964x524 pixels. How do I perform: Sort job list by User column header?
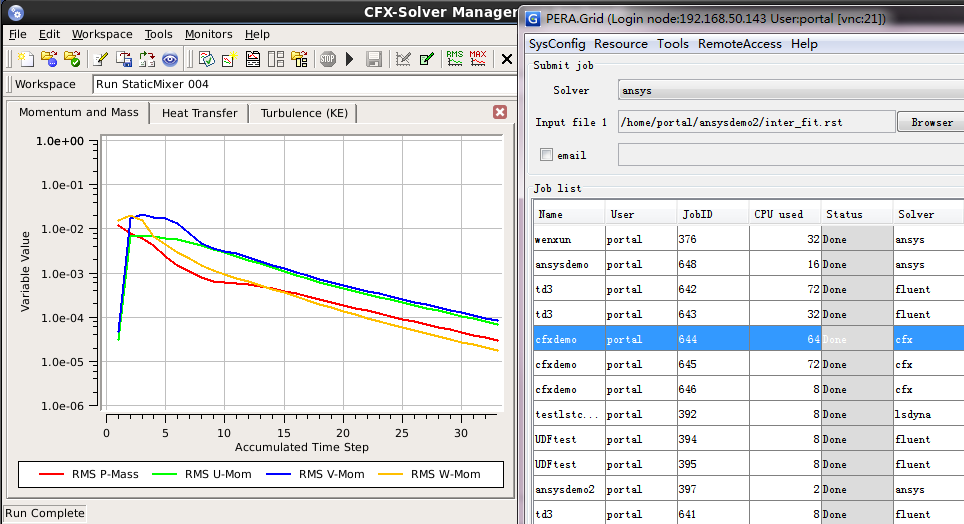(x=641, y=214)
